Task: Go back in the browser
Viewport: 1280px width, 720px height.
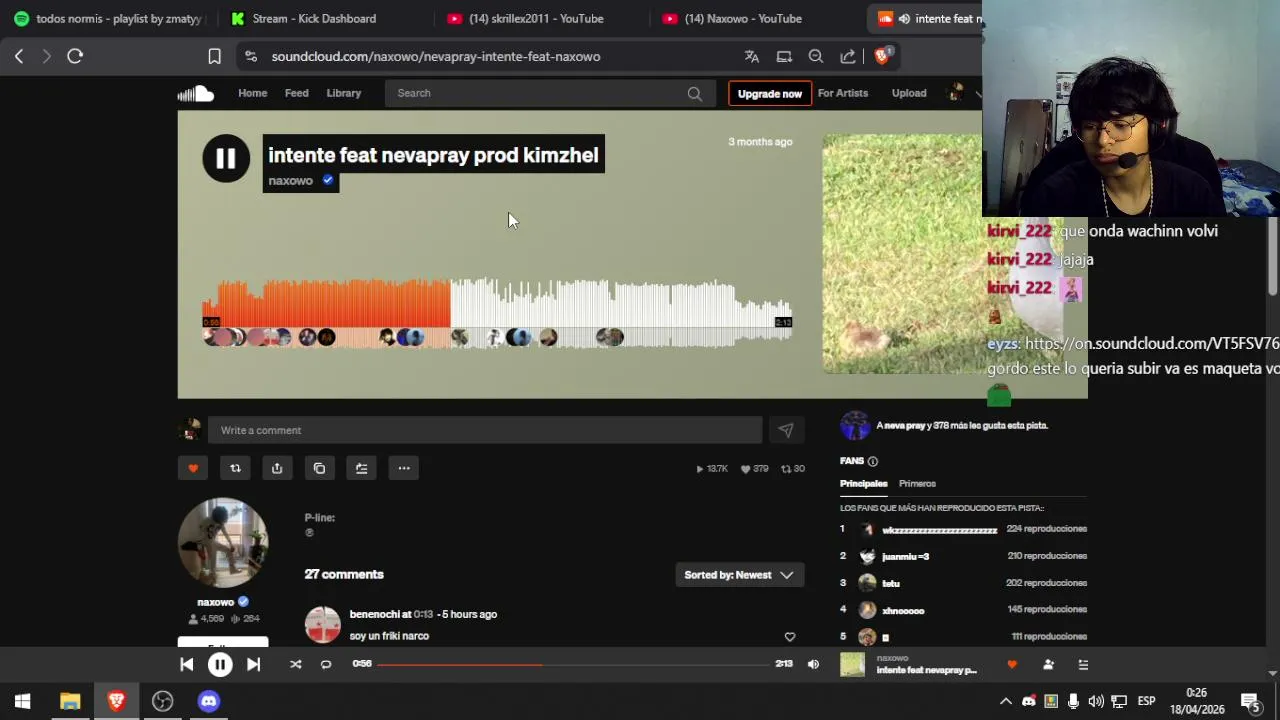Action: [19, 56]
